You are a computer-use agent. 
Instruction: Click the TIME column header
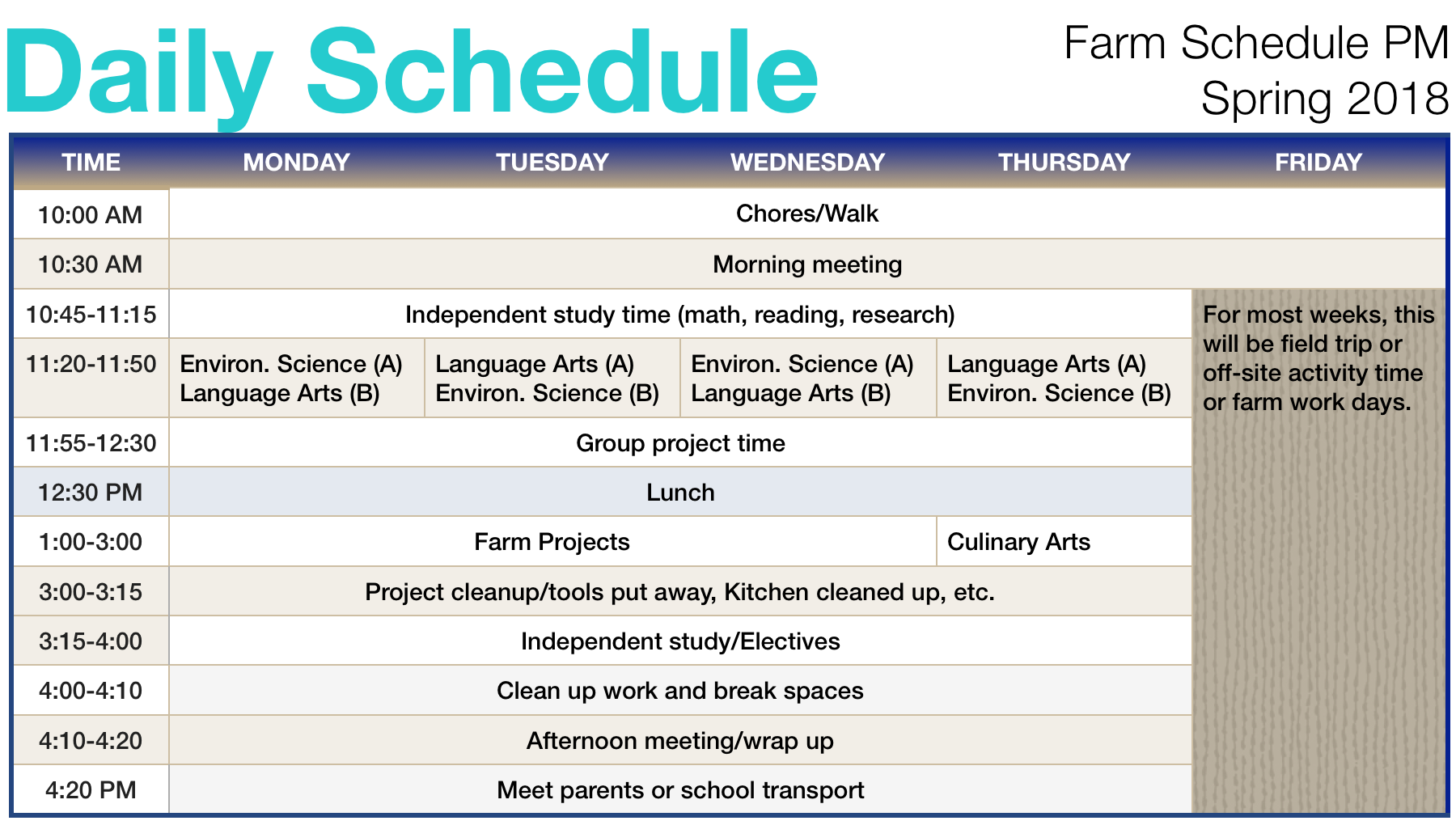click(x=91, y=163)
